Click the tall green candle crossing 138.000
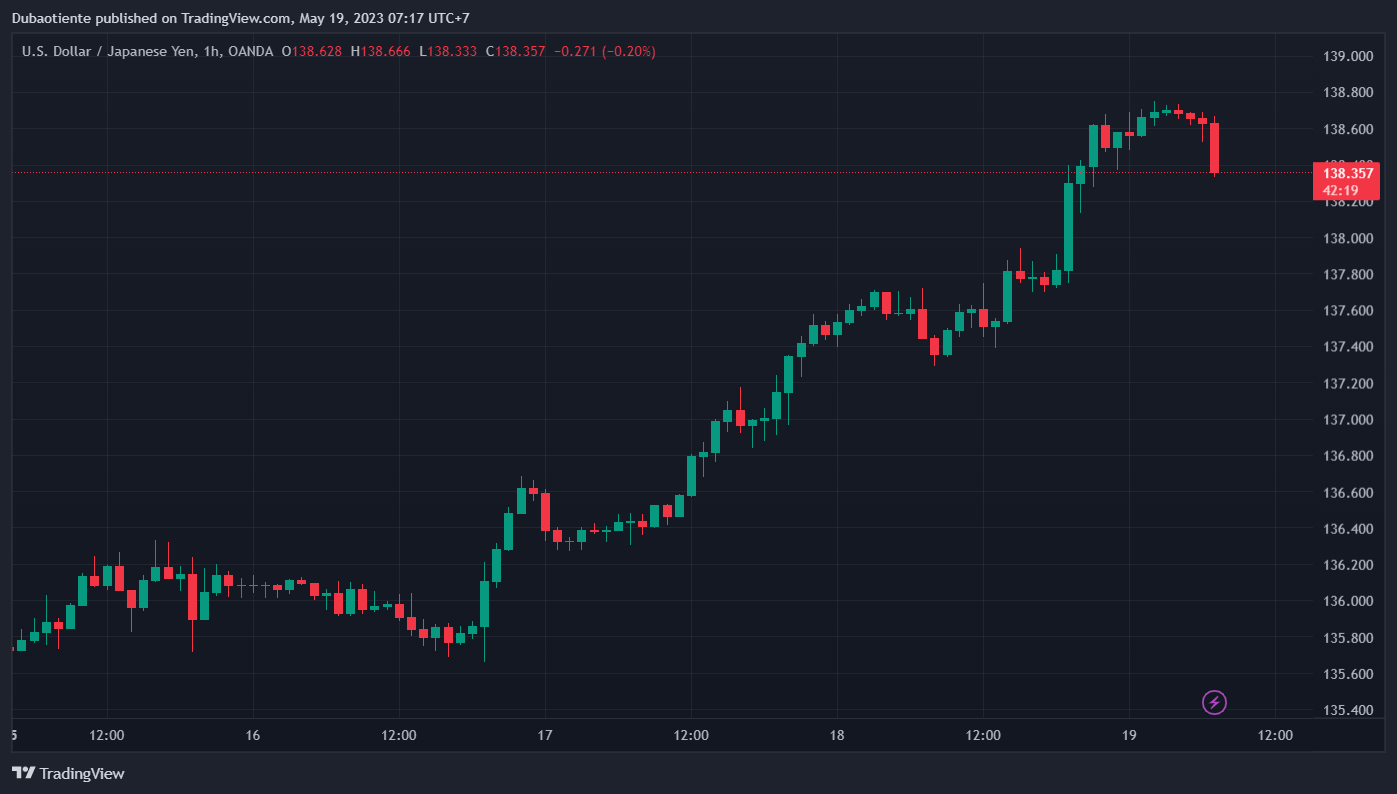The image size is (1397, 794). [1068, 226]
